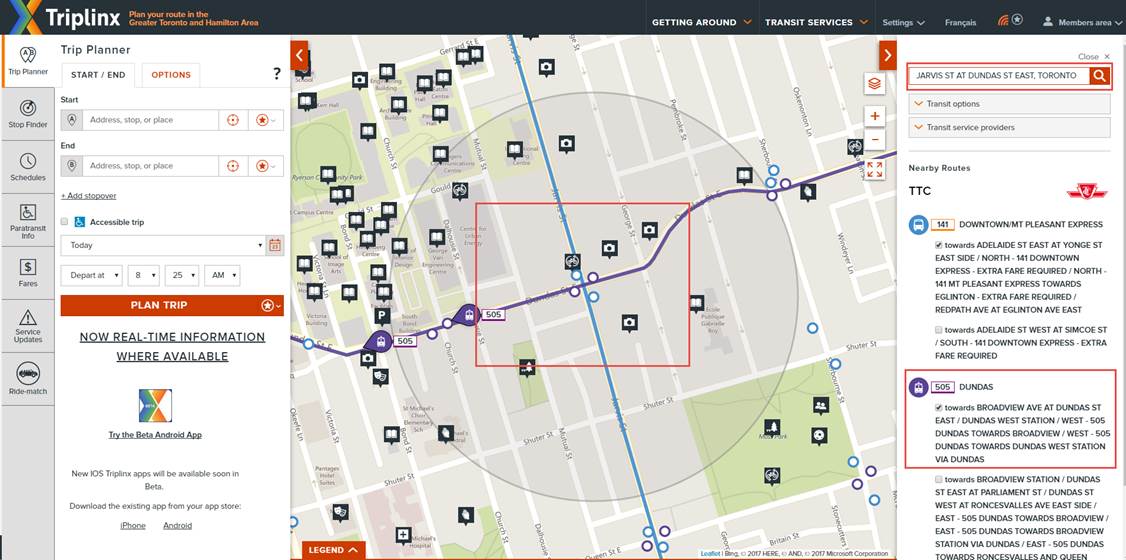Click the 505 streetcar marker near Church St
Screen dimensions: 1126x560
[x=468, y=314]
